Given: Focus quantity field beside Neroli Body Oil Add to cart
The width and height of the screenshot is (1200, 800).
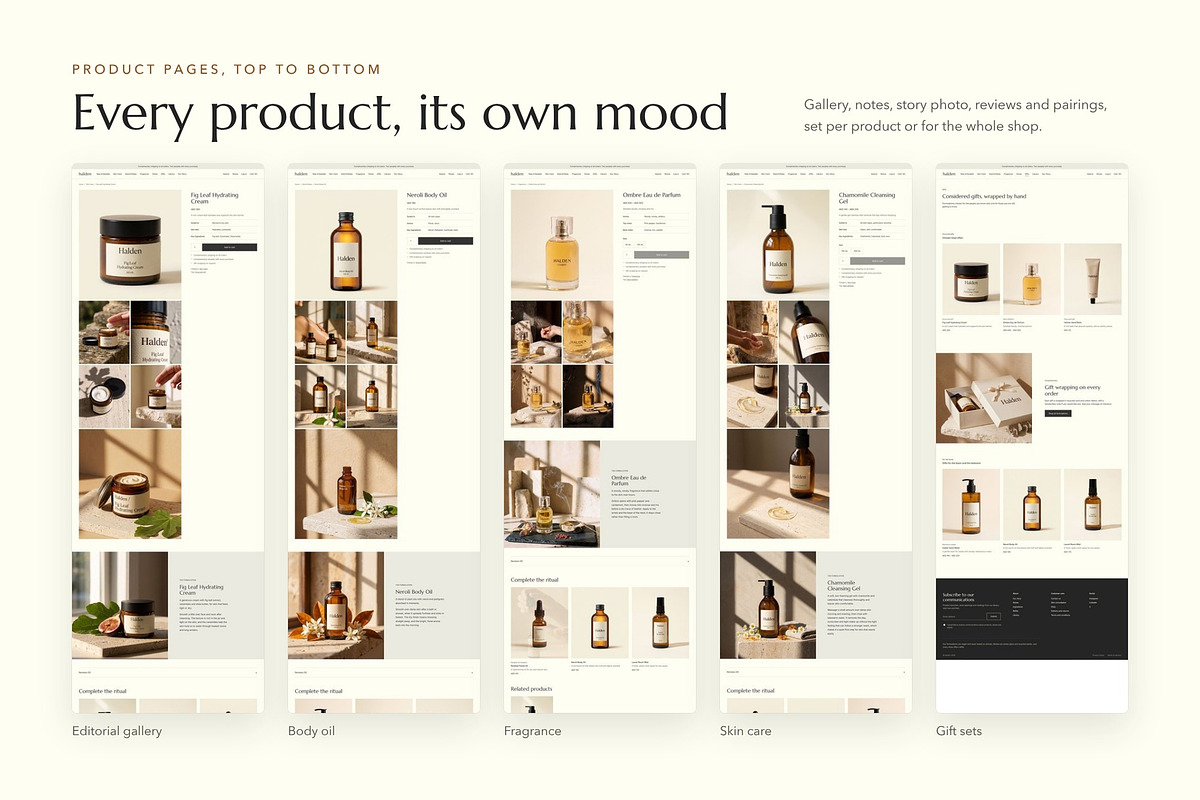Looking at the screenshot, I should pos(412,240).
